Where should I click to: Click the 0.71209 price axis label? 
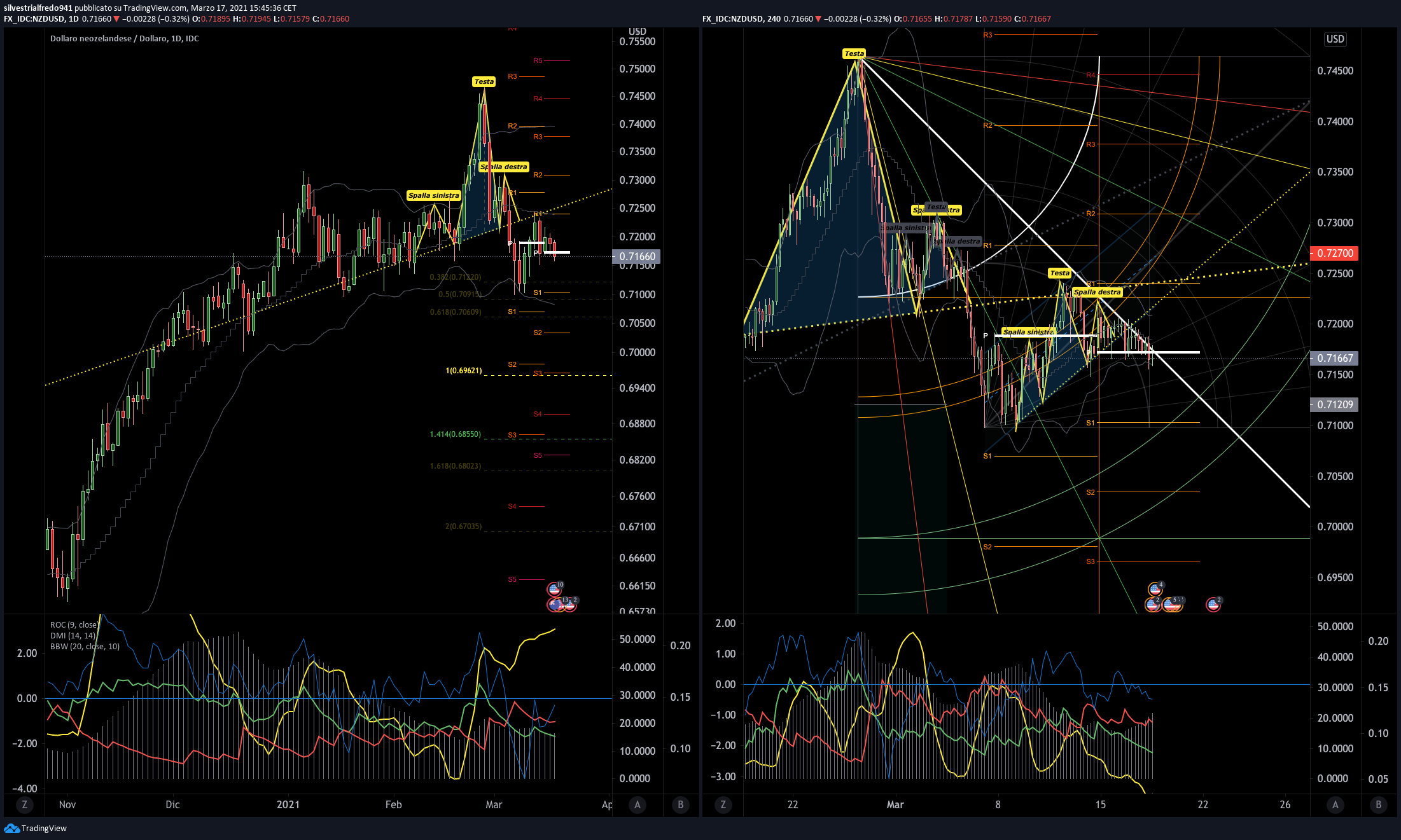[x=1334, y=404]
